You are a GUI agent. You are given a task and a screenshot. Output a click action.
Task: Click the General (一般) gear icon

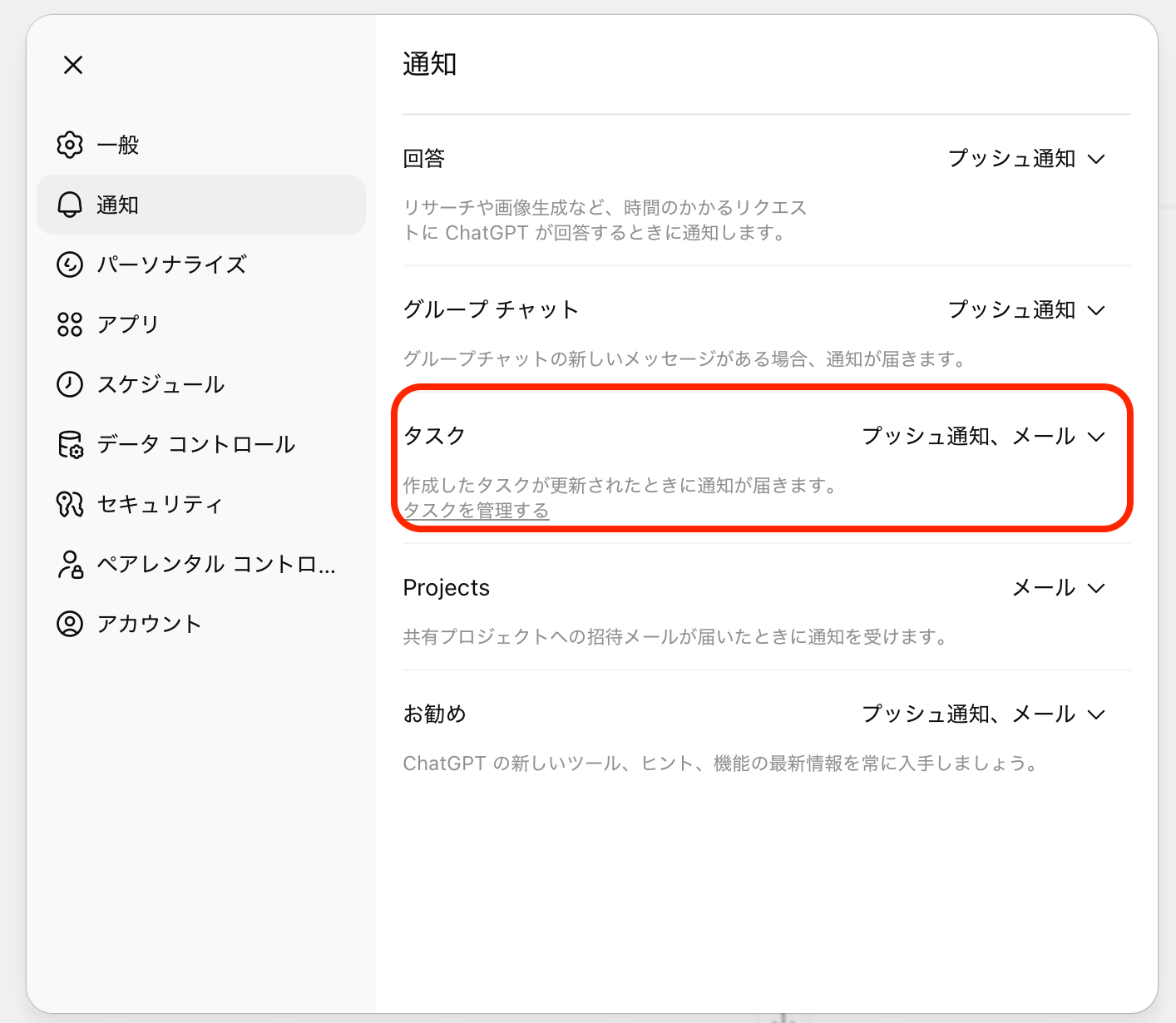[70, 145]
